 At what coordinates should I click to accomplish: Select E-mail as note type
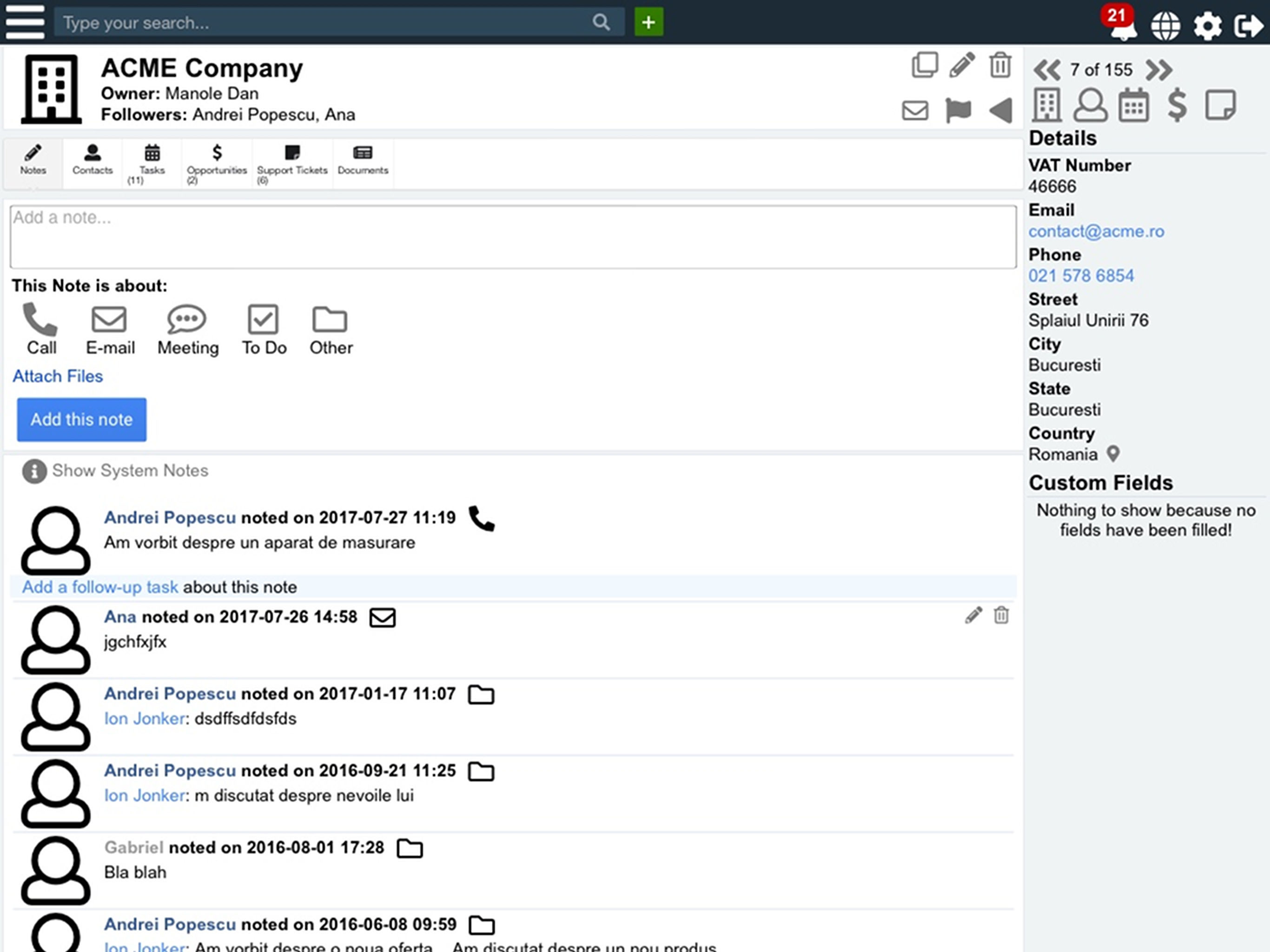pos(110,330)
